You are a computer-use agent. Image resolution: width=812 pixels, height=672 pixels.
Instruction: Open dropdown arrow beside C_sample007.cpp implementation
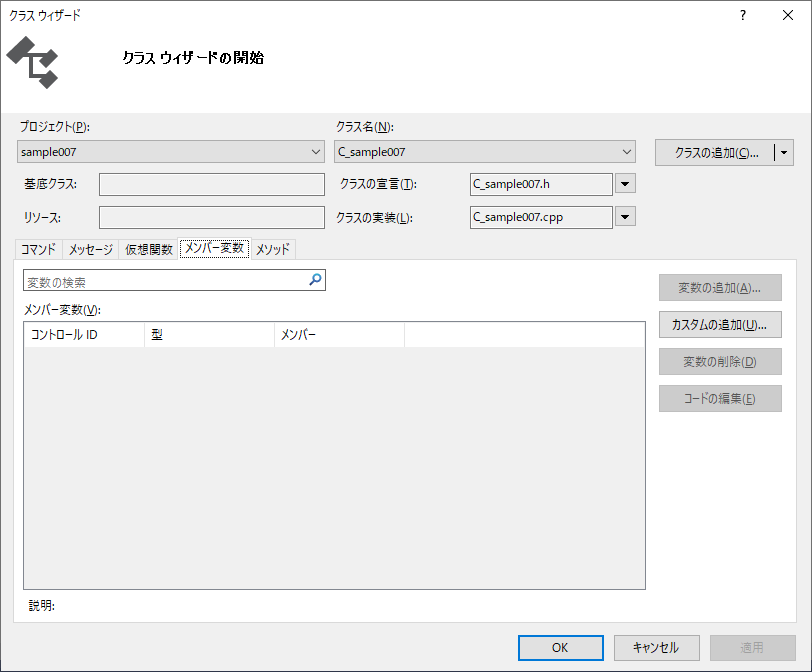point(625,217)
